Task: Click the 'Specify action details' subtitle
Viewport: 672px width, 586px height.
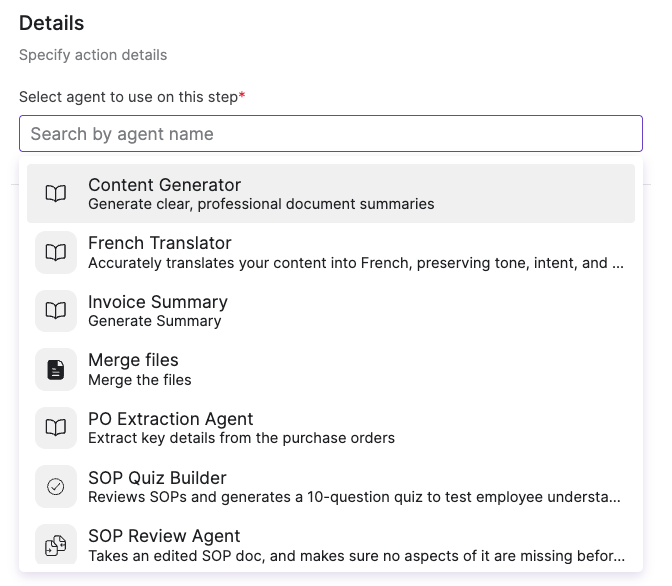Action: [x=93, y=55]
